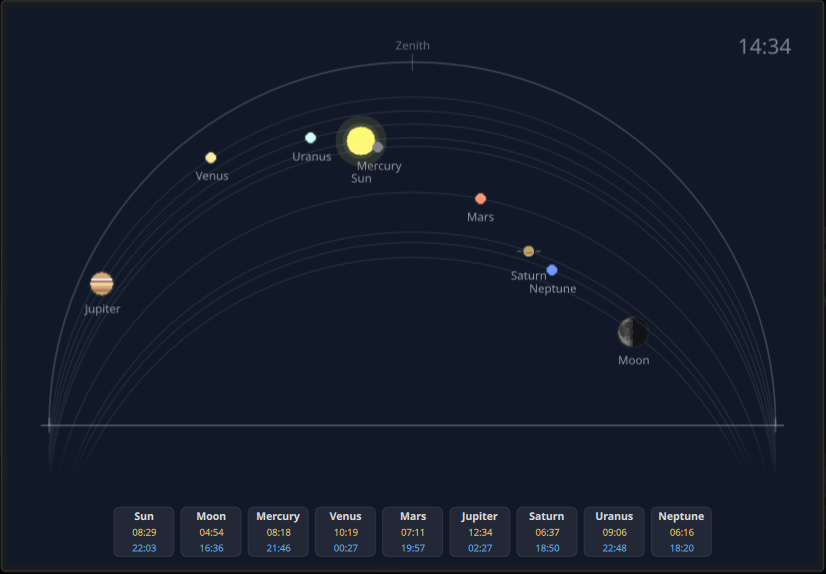Click Neptune rise time 06:16
The image size is (826, 574).
coord(682,532)
